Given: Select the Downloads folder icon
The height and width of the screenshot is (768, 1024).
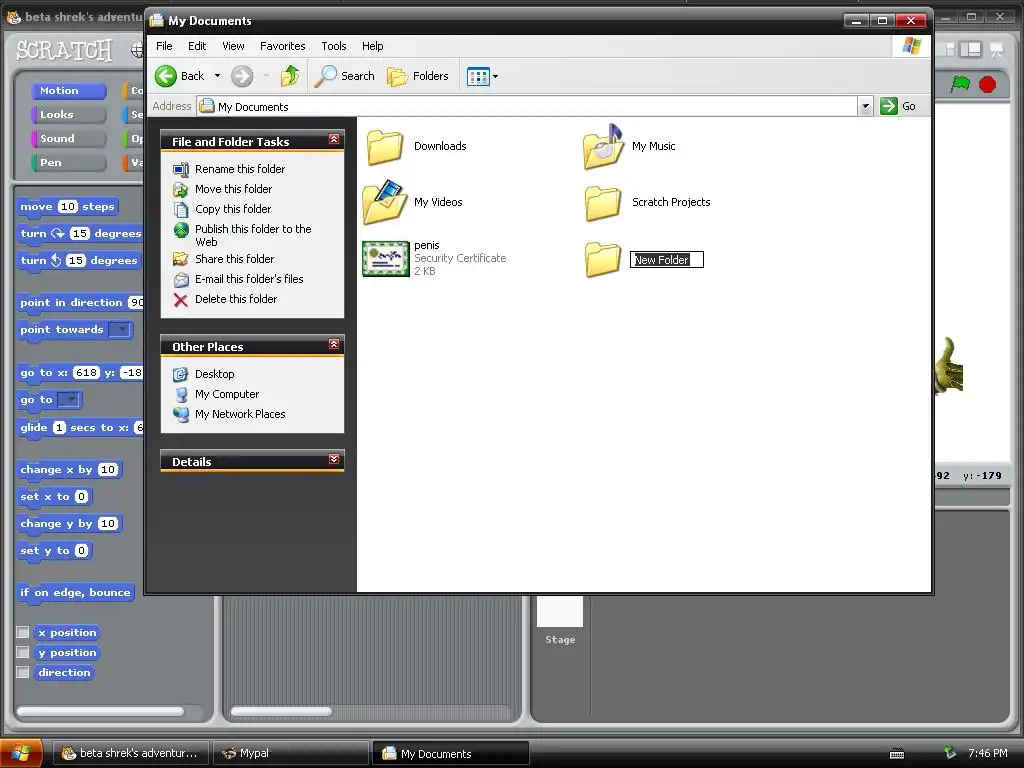Looking at the screenshot, I should [x=385, y=146].
